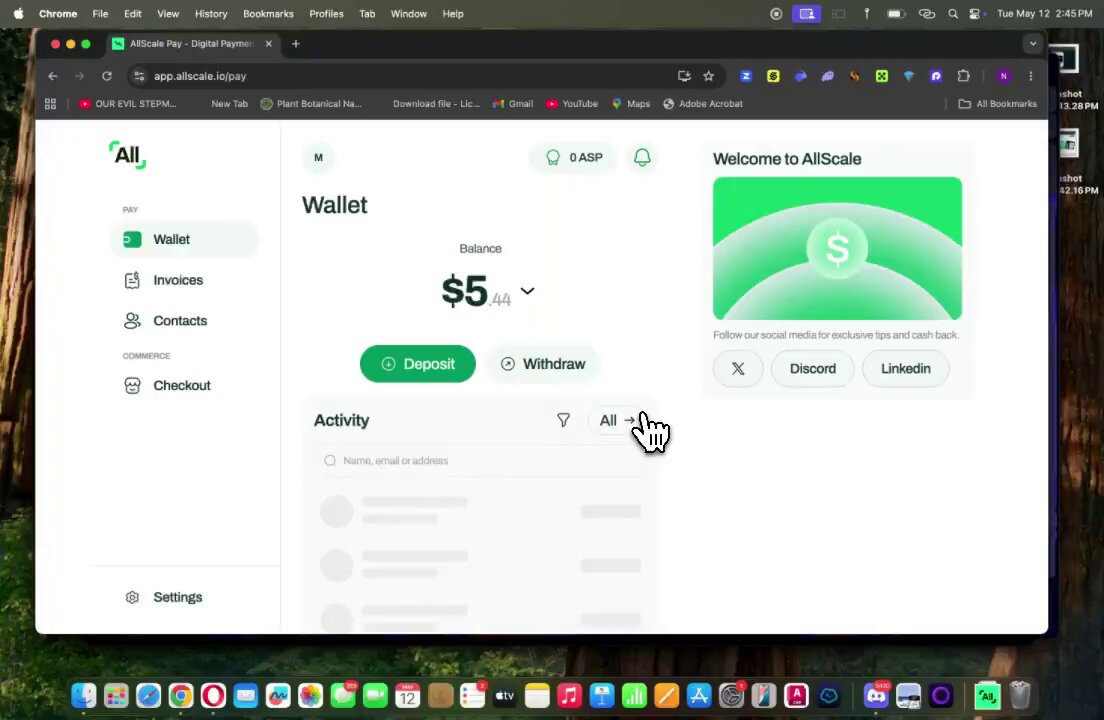Screen dimensions: 1104x720
Task: View the 0 ASP points badge
Action: click(x=573, y=157)
